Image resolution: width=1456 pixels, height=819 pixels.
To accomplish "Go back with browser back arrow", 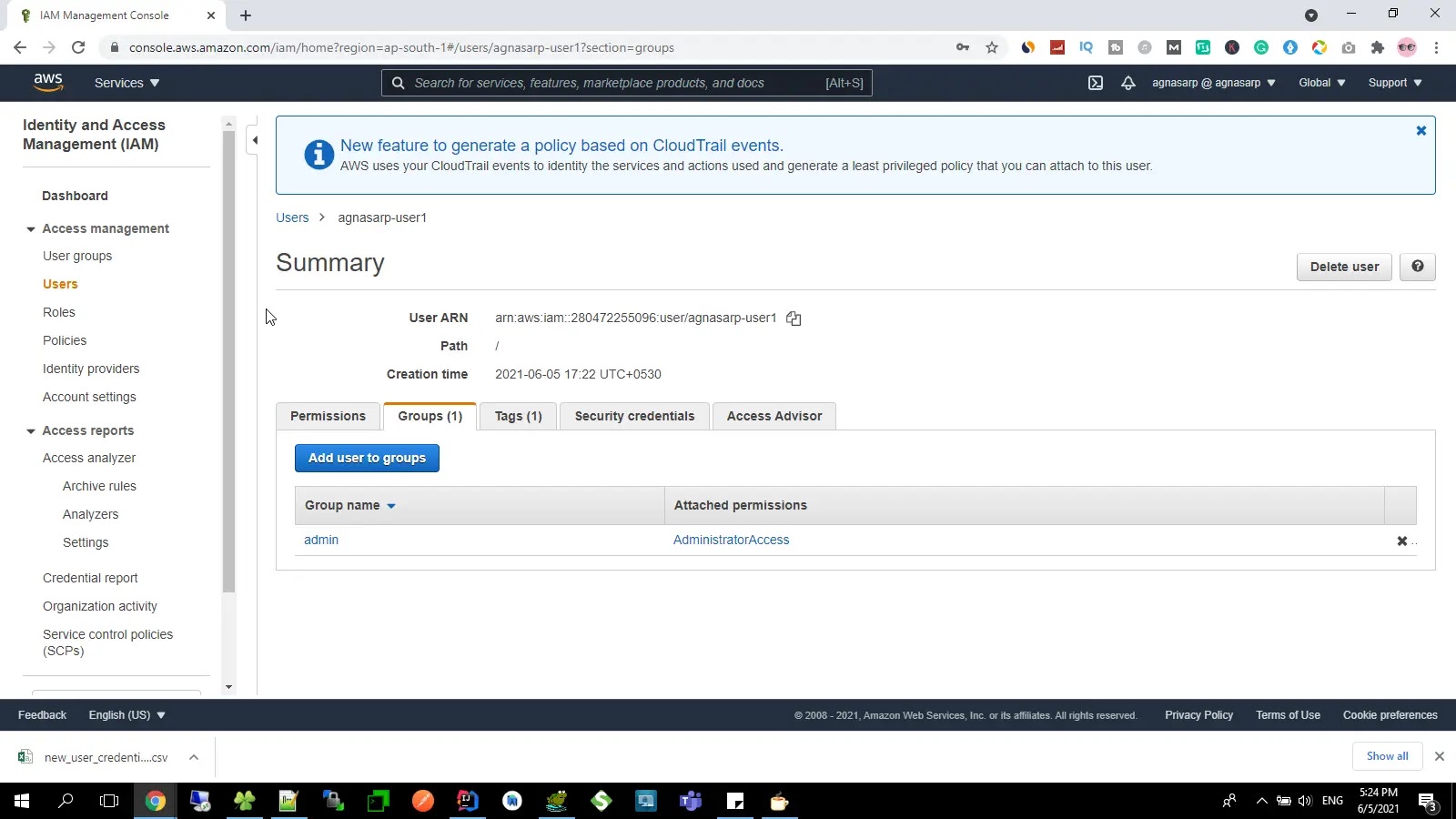I will click(x=20, y=47).
